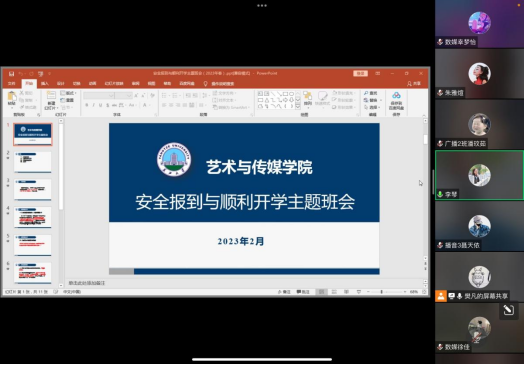Click the Arrange shapes icon

click(x=308, y=97)
